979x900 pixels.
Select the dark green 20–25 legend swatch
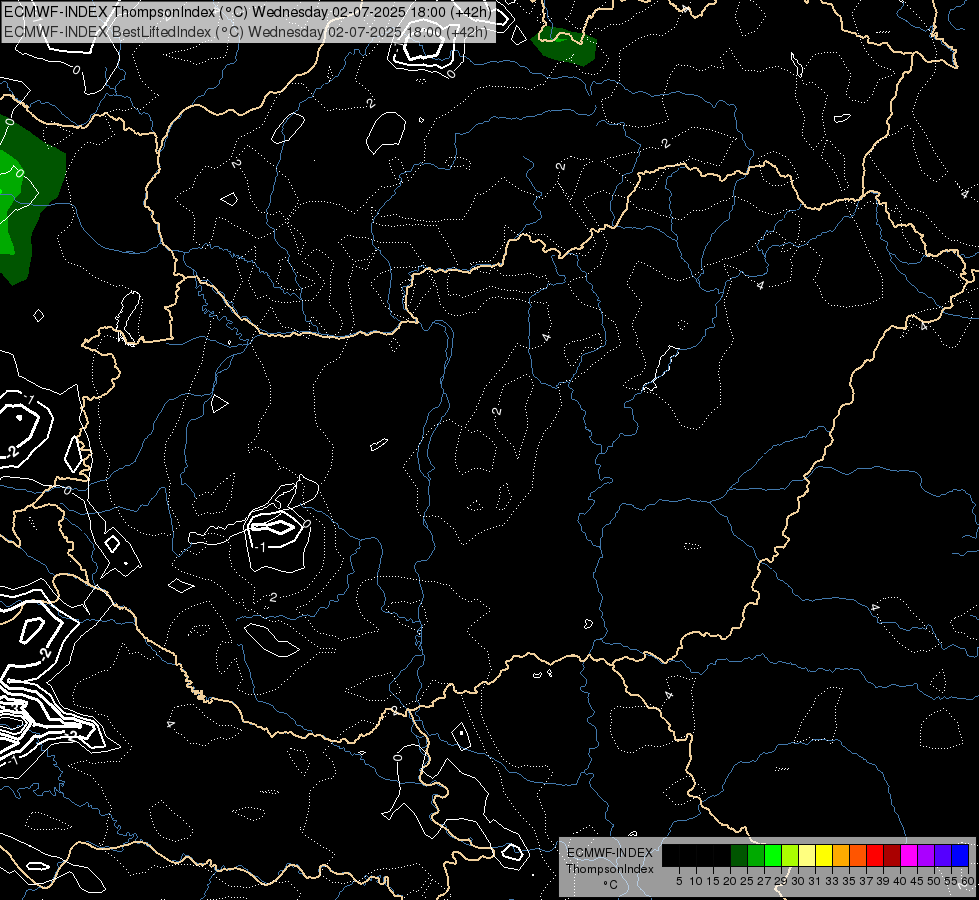pos(739,855)
